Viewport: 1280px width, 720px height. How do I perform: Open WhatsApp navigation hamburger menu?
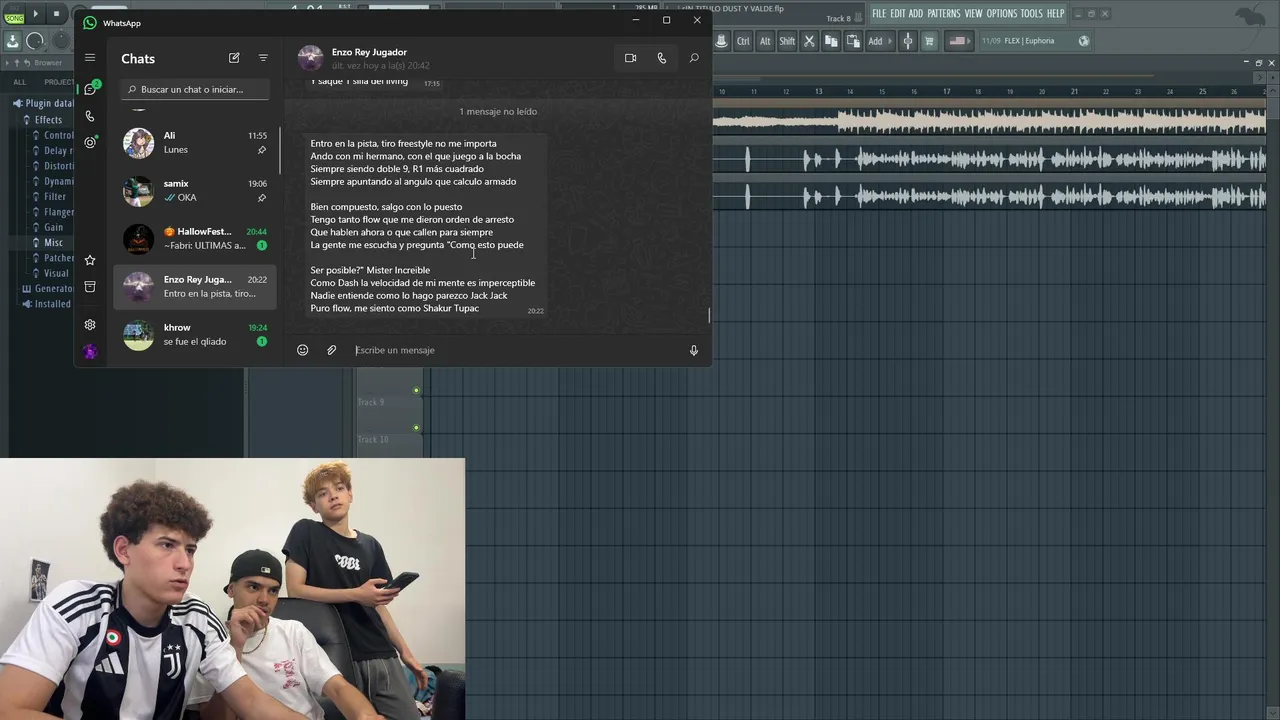pos(90,58)
